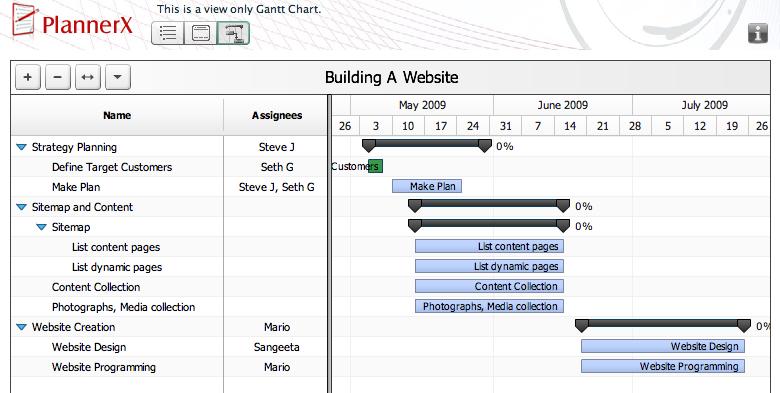
Task: Click the June 2009 month header
Action: pyautogui.click(x=563, y=105)
